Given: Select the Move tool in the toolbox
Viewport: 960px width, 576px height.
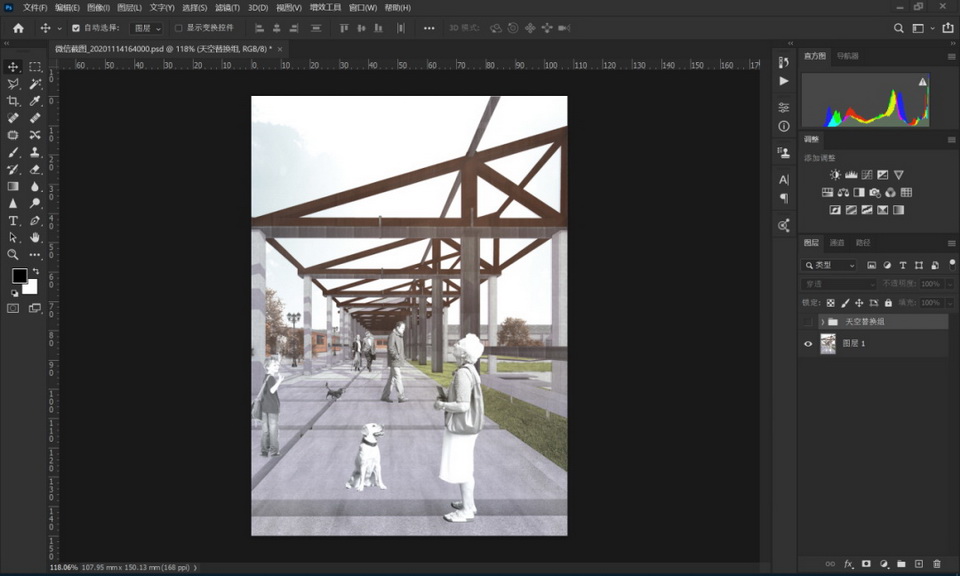Looking at the screenshot, I should pos(13,67).
